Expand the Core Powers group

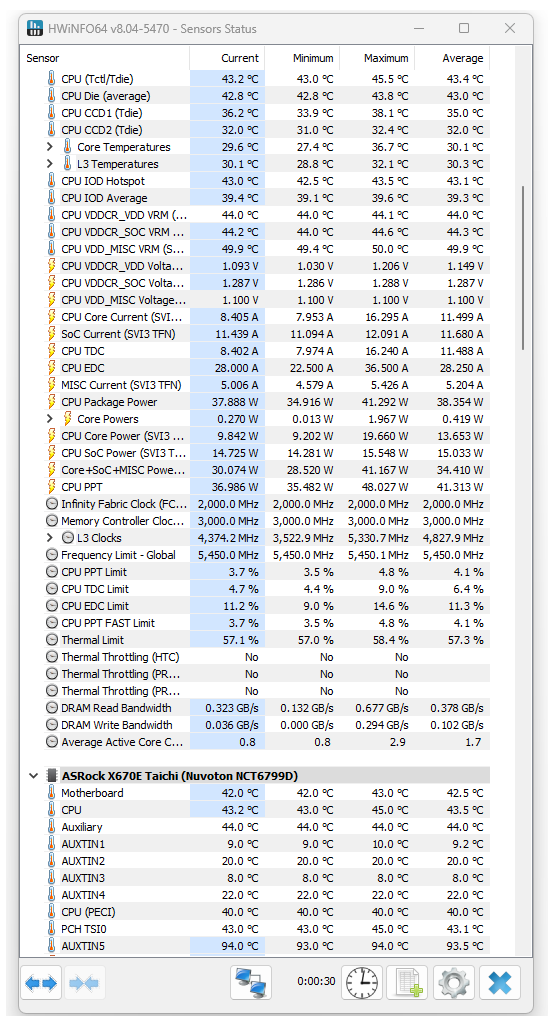[x=50, y=419]
